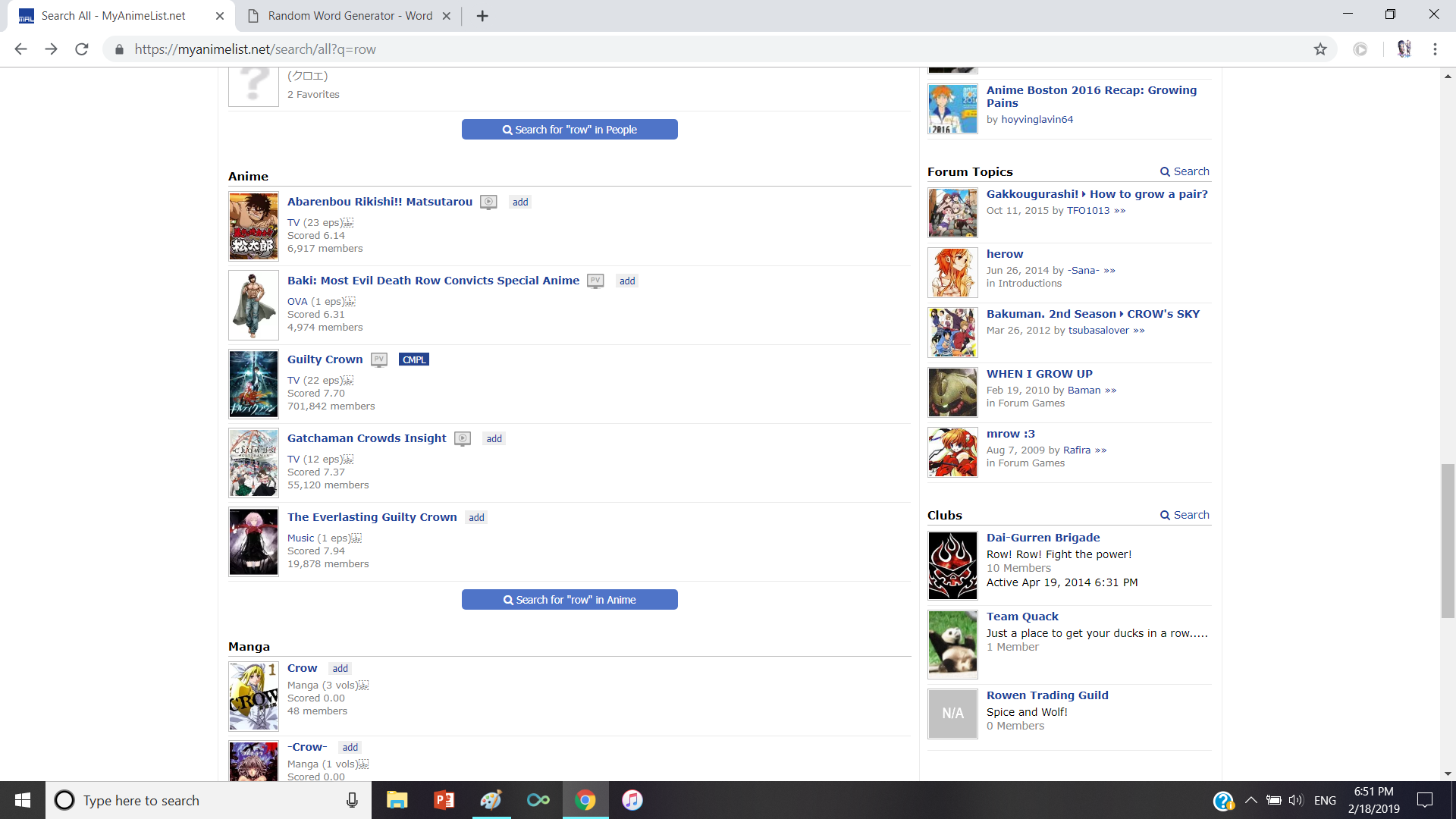Click video icon next to Abarenbou Rikishi!! Matsutarou
Viewport: 1456px width, 819px height.
[488, 202]
